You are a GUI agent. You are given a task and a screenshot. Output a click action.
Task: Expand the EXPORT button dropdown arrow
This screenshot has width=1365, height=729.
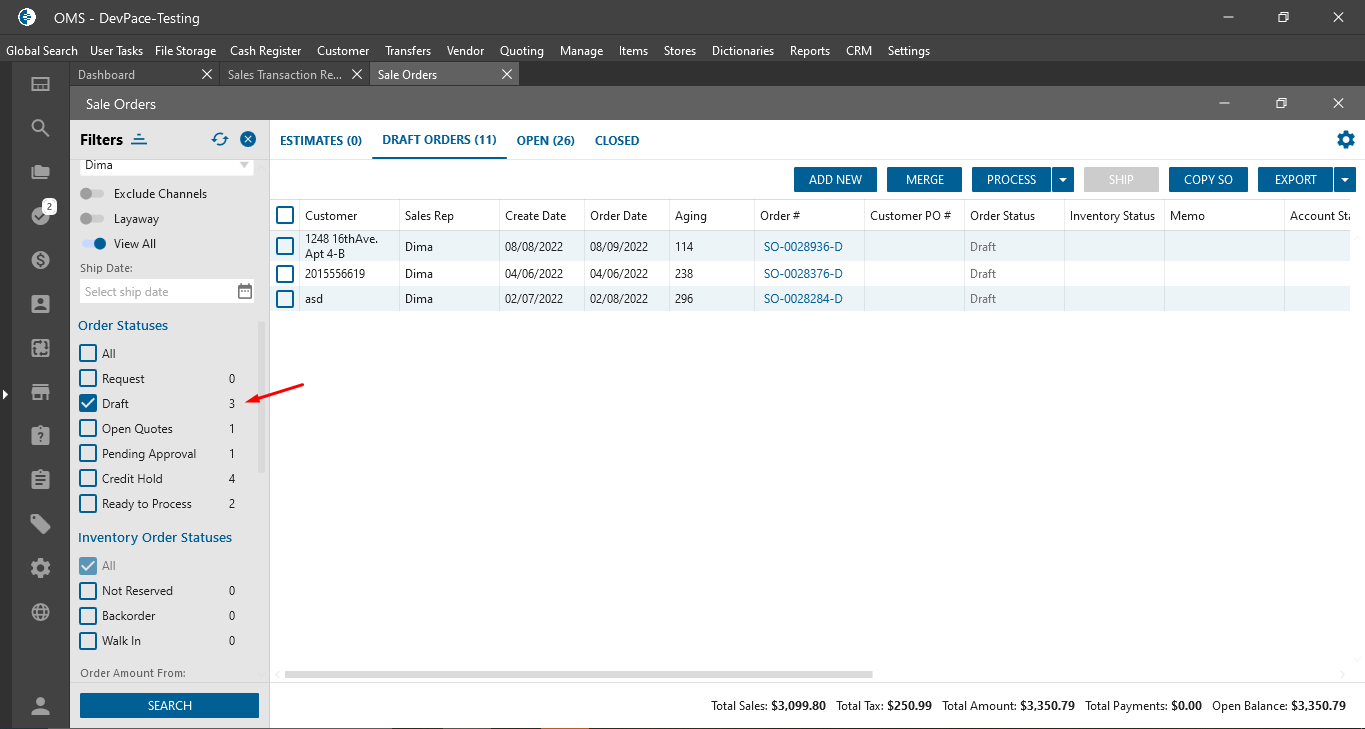click(x=1345, y=180)
